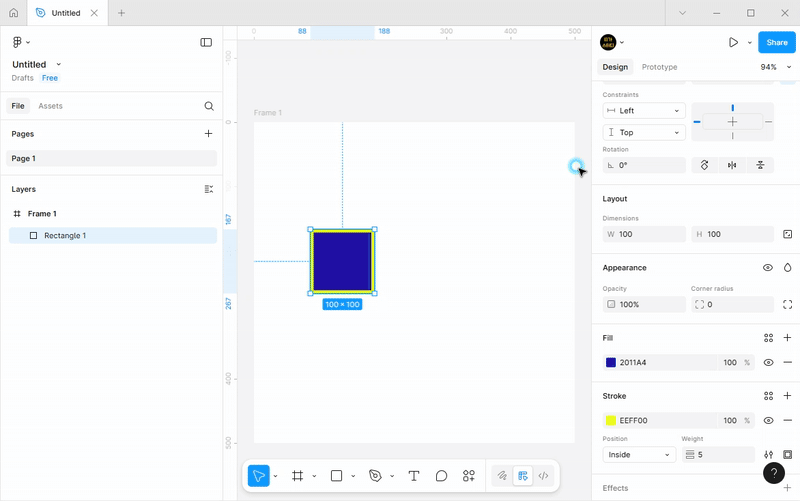Remove the EEFF00 stroke

pyautogui.click(x=788, y=420)
